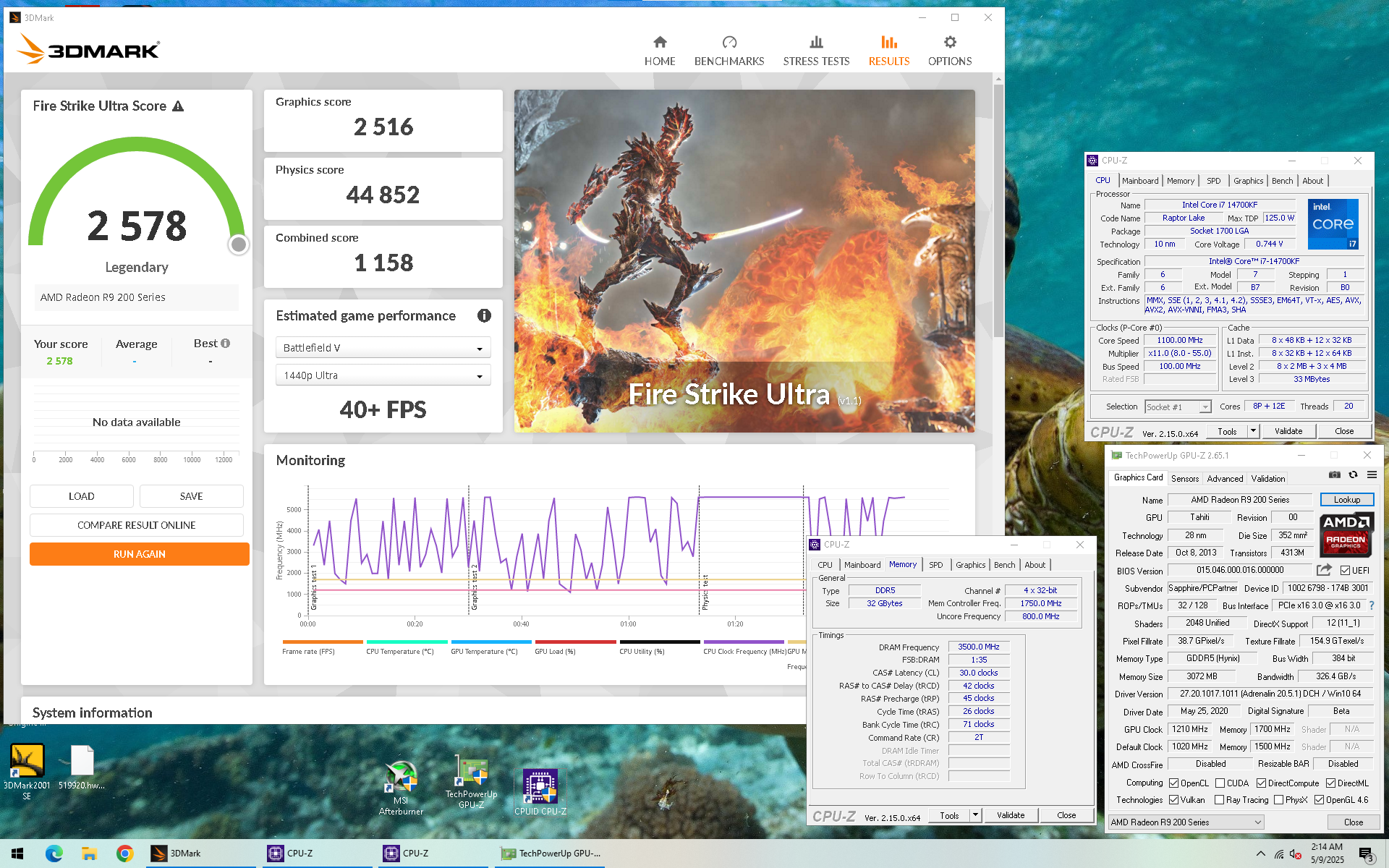Image resolution: width=1389 pixels, height=868 pixels.
Task: Click the LOAD result button
Action: click(81, 496)
